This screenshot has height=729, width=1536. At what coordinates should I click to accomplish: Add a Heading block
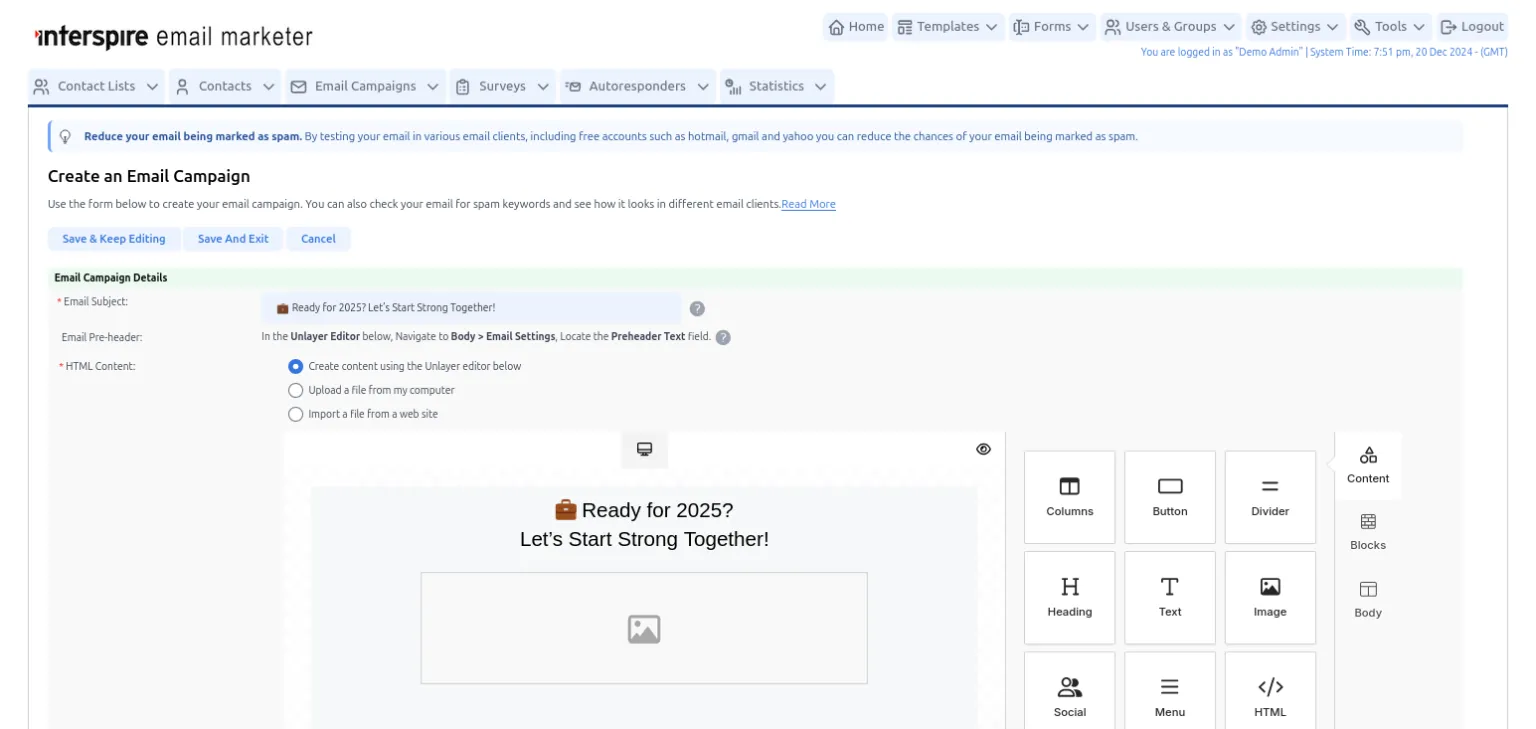pos(1069,597)
